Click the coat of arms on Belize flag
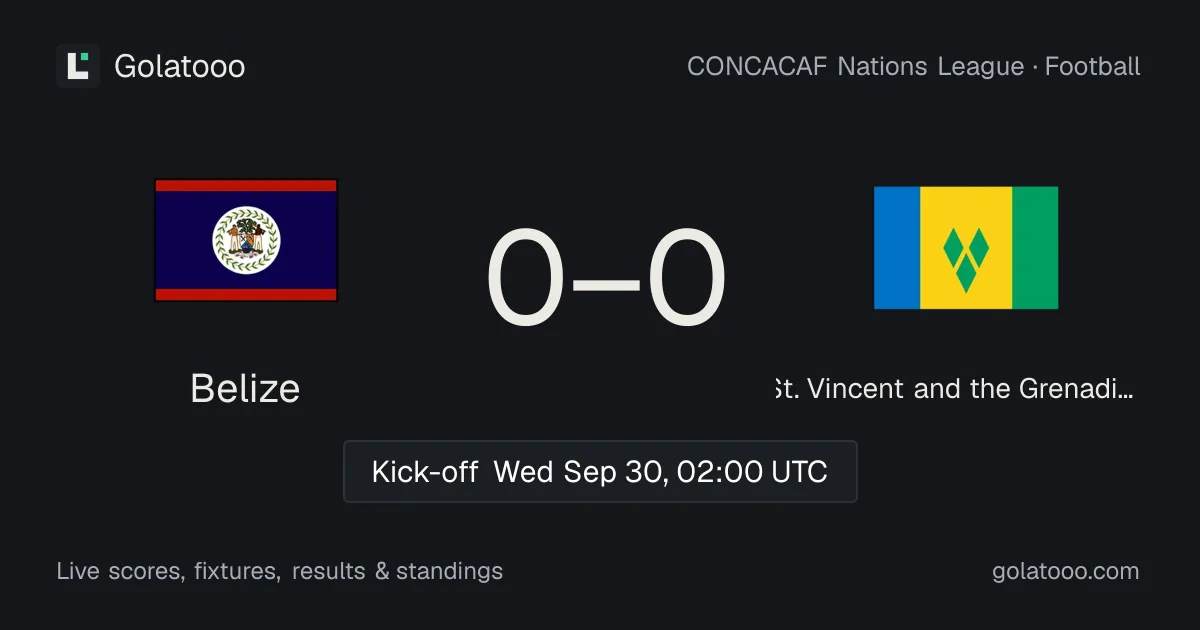1200x630 pixels. (x=246, y=240)
